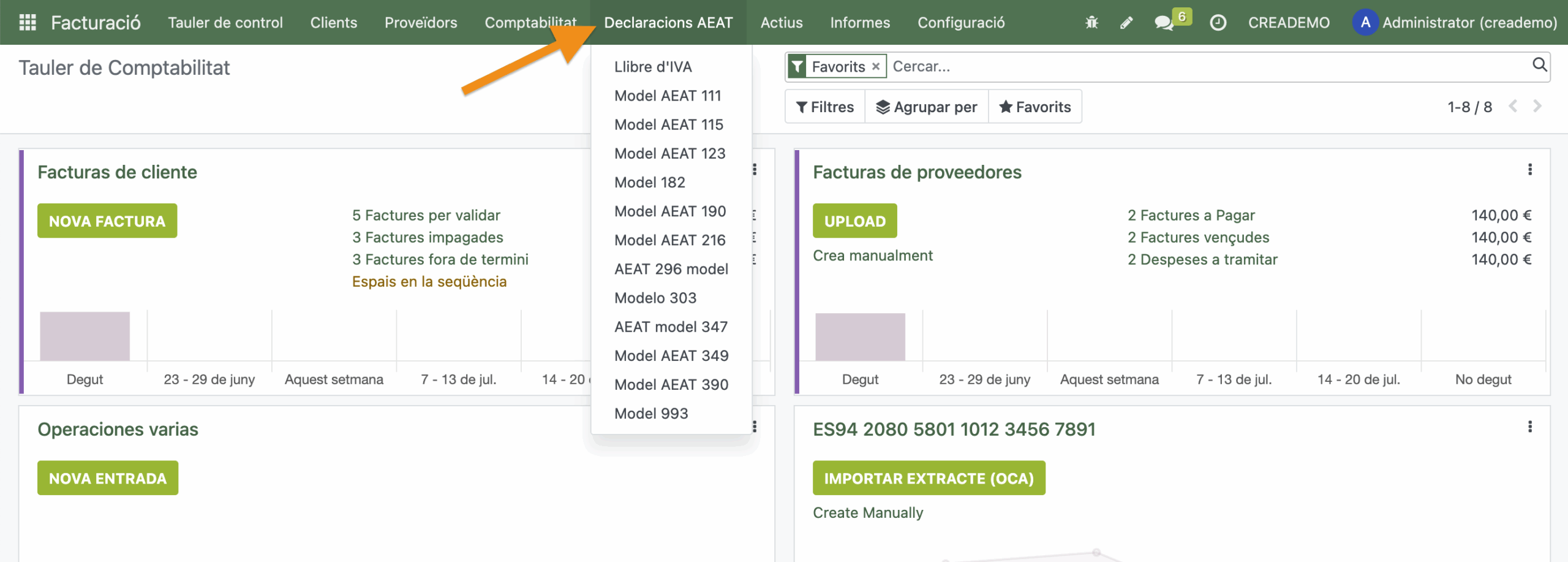Open the apps grid launcher icon
Screen dimensions: 1568x562
[28, 23]
